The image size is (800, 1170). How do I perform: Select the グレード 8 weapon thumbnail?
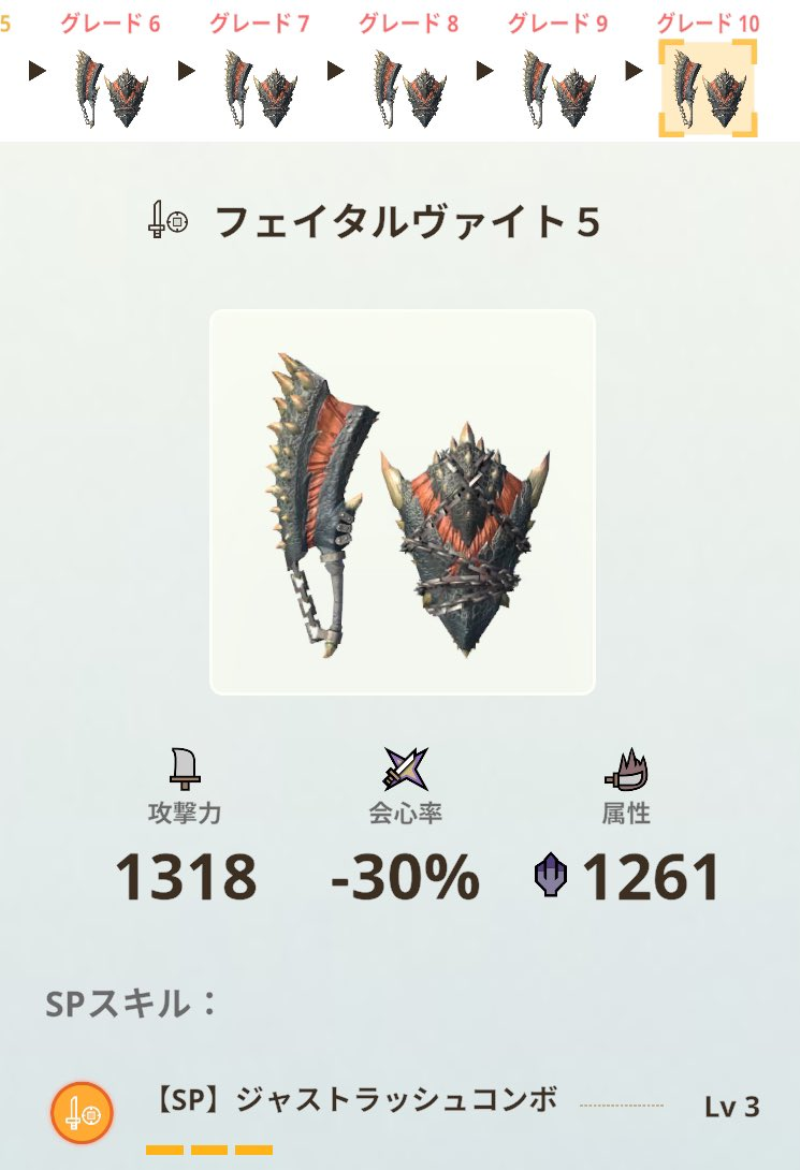pos(410,89)
